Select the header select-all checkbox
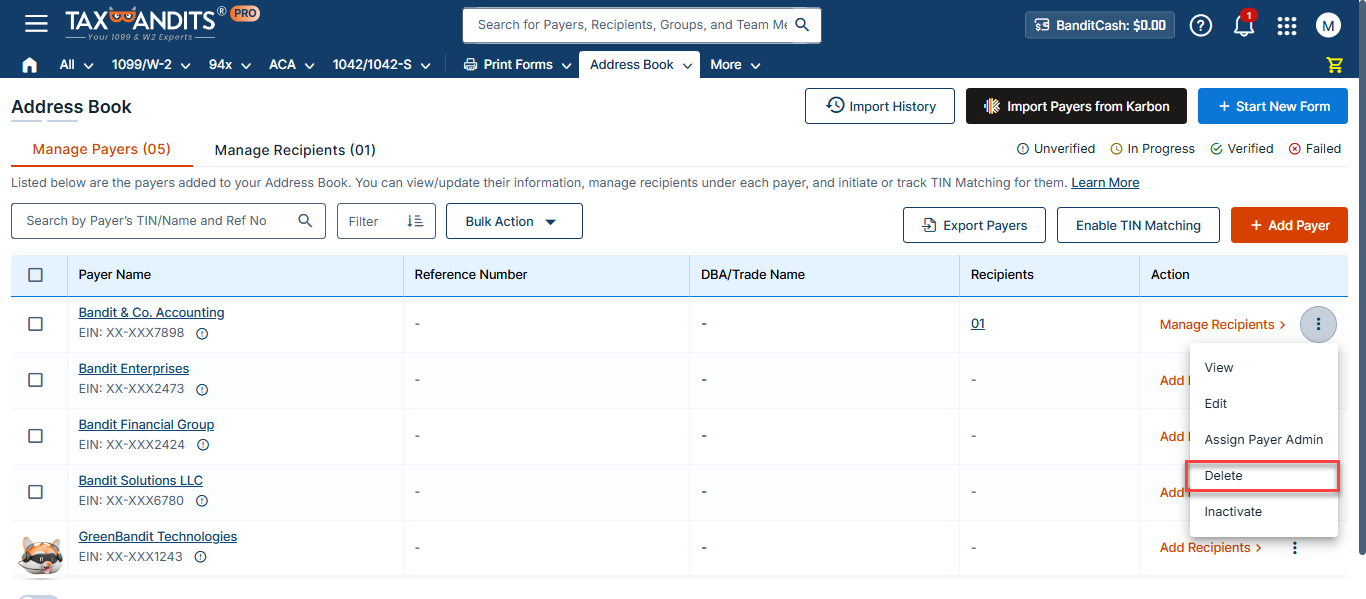Image resolution: width=1366 pixels, height=599 pixels. [x=35, y=275]
